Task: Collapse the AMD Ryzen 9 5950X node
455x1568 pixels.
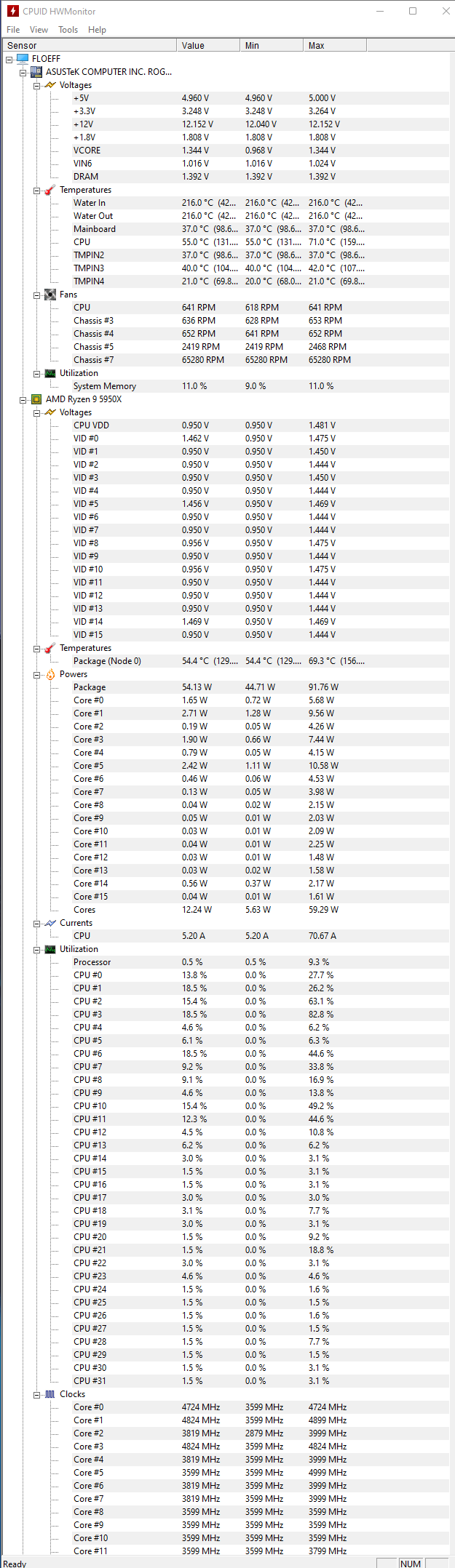Action: point(23,399)
